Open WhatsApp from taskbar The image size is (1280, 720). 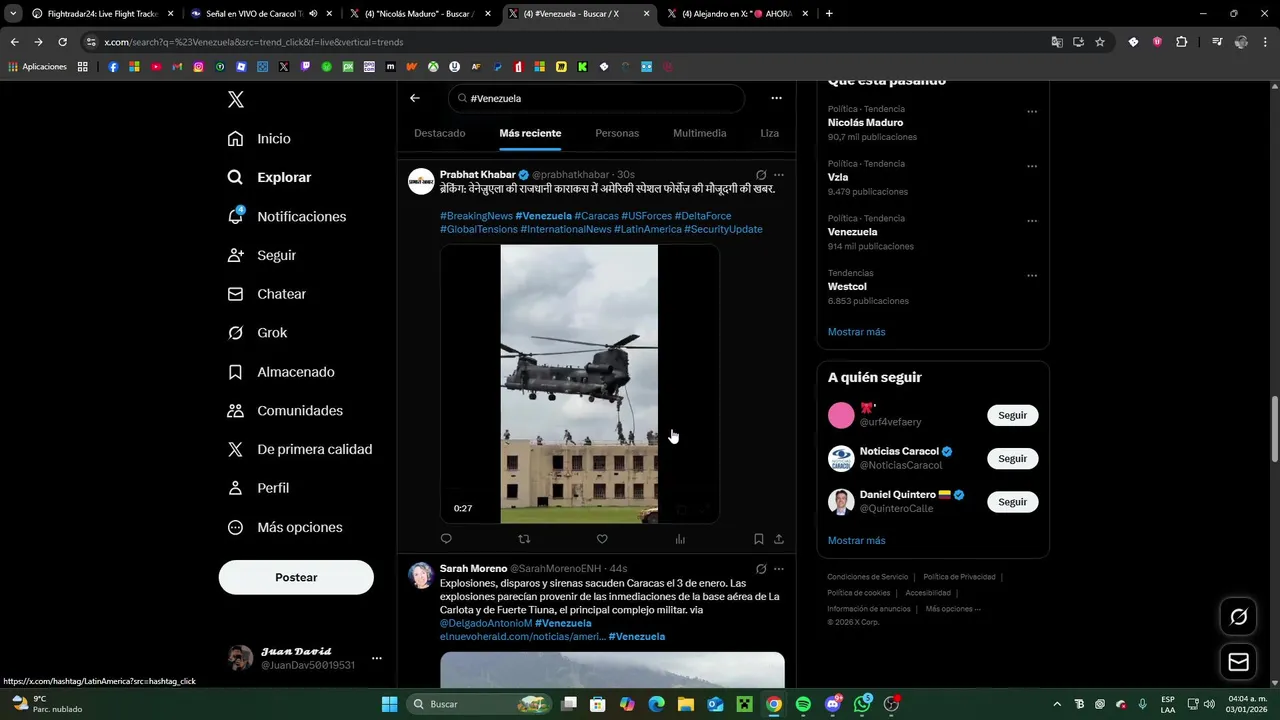pos(862,704)
